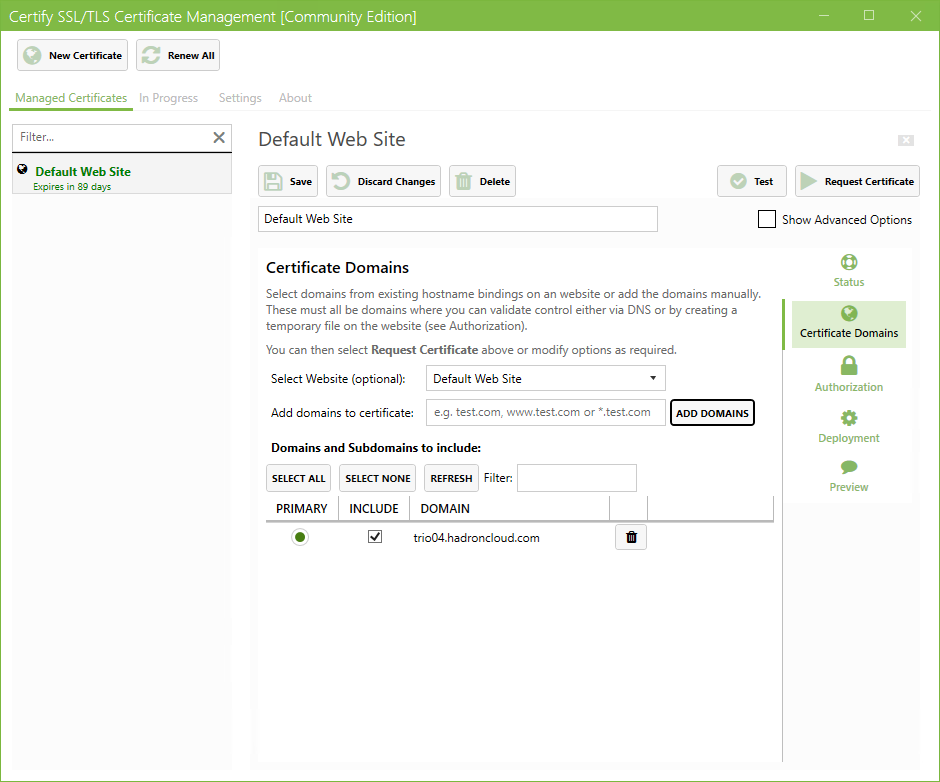This screenshot has height=782, width=940.
Task: Delete the managed certificate
Action: click(483, 181)
